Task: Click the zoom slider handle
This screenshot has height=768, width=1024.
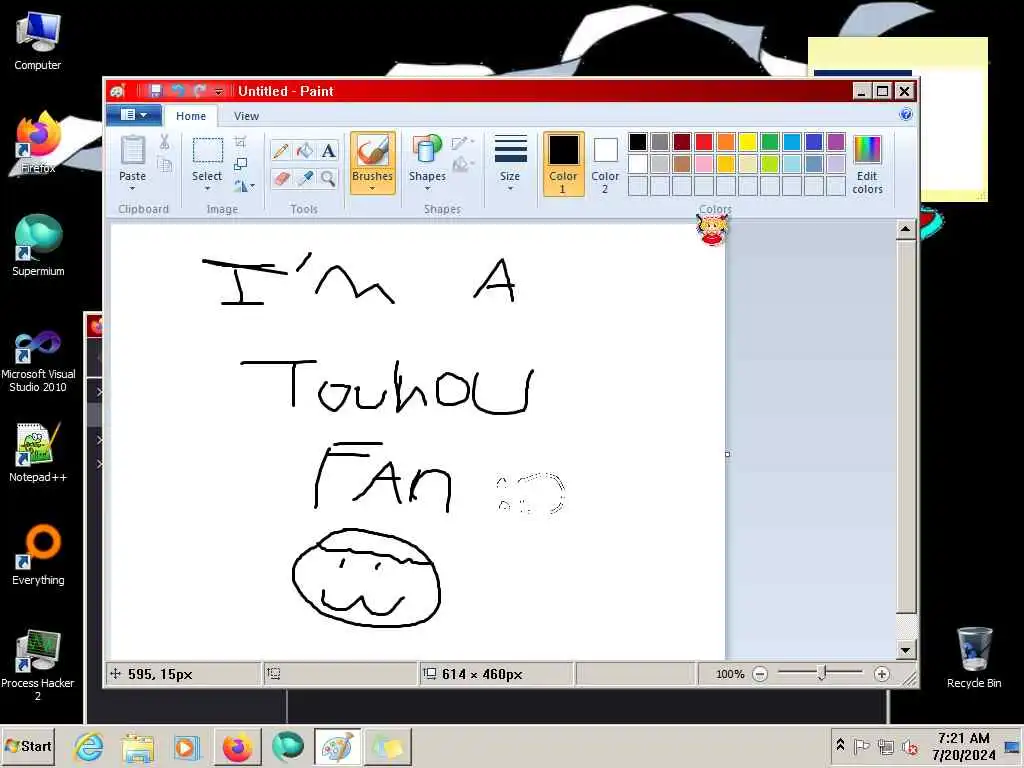Action: [x=822, y=673]
